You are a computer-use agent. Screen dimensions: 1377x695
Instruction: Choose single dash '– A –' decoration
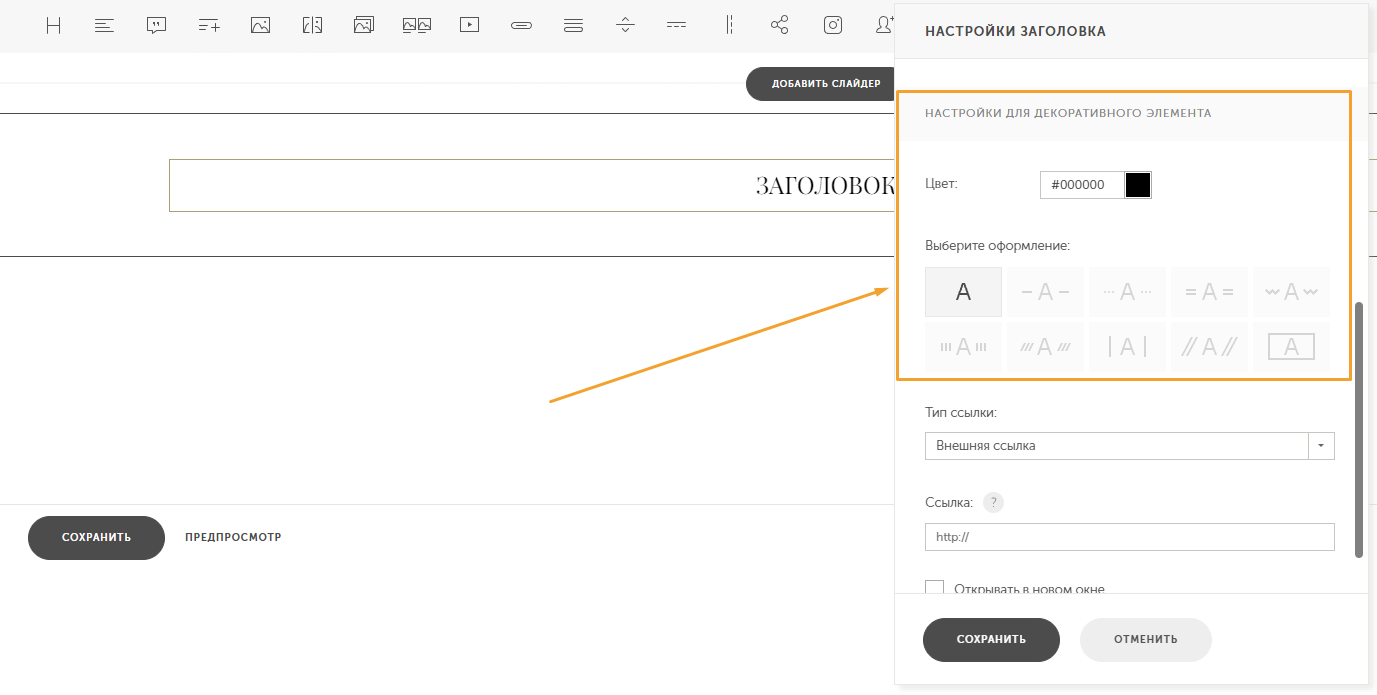click(1045, 292)
